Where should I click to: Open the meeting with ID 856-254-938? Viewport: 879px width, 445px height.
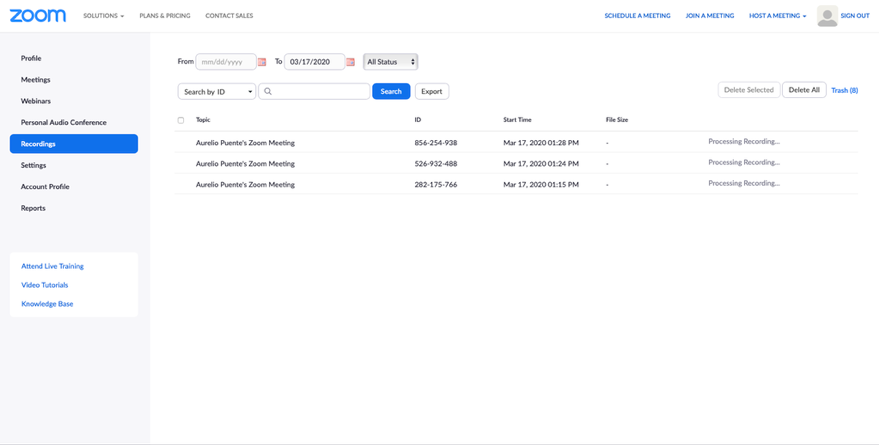(x=245, y=143)
